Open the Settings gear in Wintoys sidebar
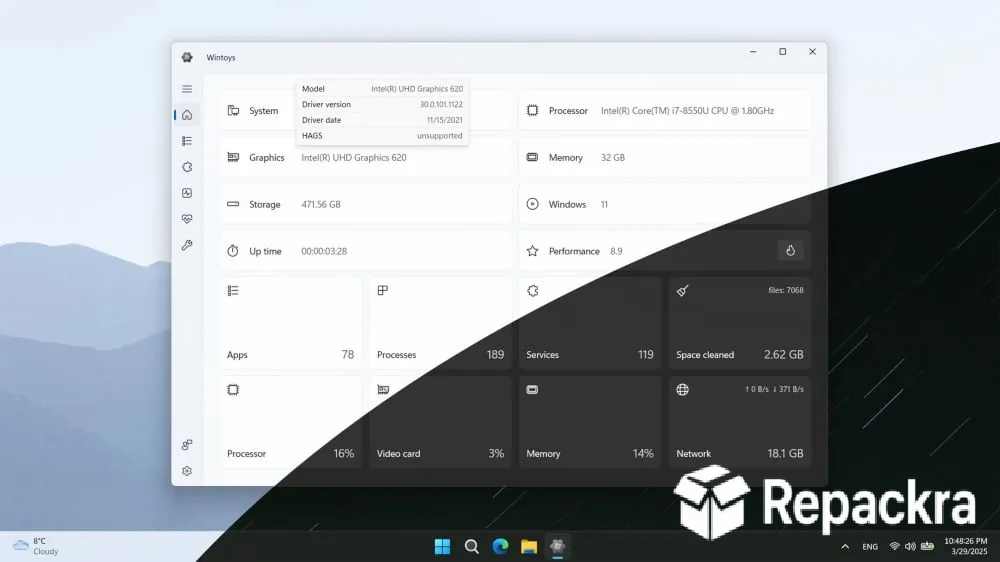 (187, 471)
